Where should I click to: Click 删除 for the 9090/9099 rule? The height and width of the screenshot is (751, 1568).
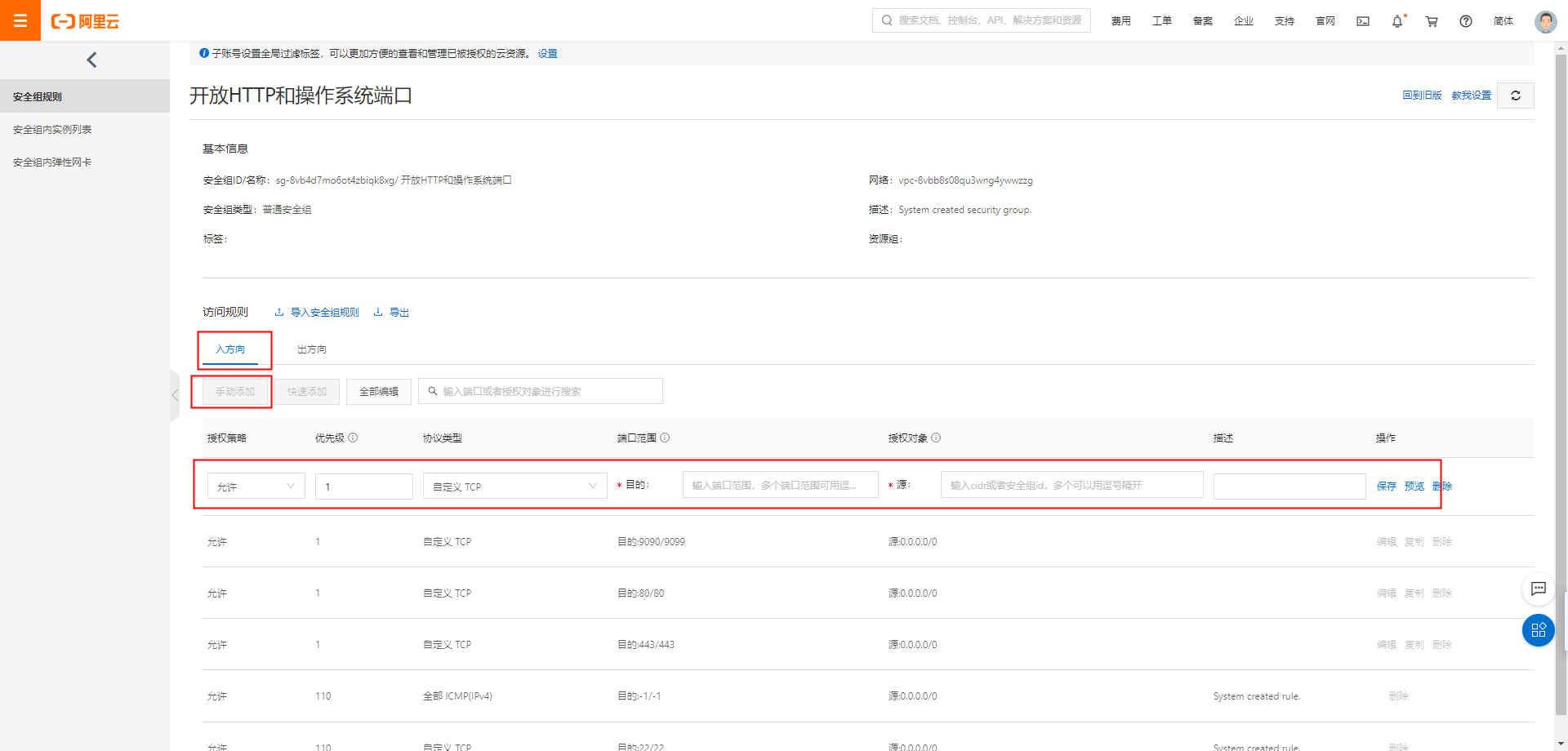point(1442,542)
